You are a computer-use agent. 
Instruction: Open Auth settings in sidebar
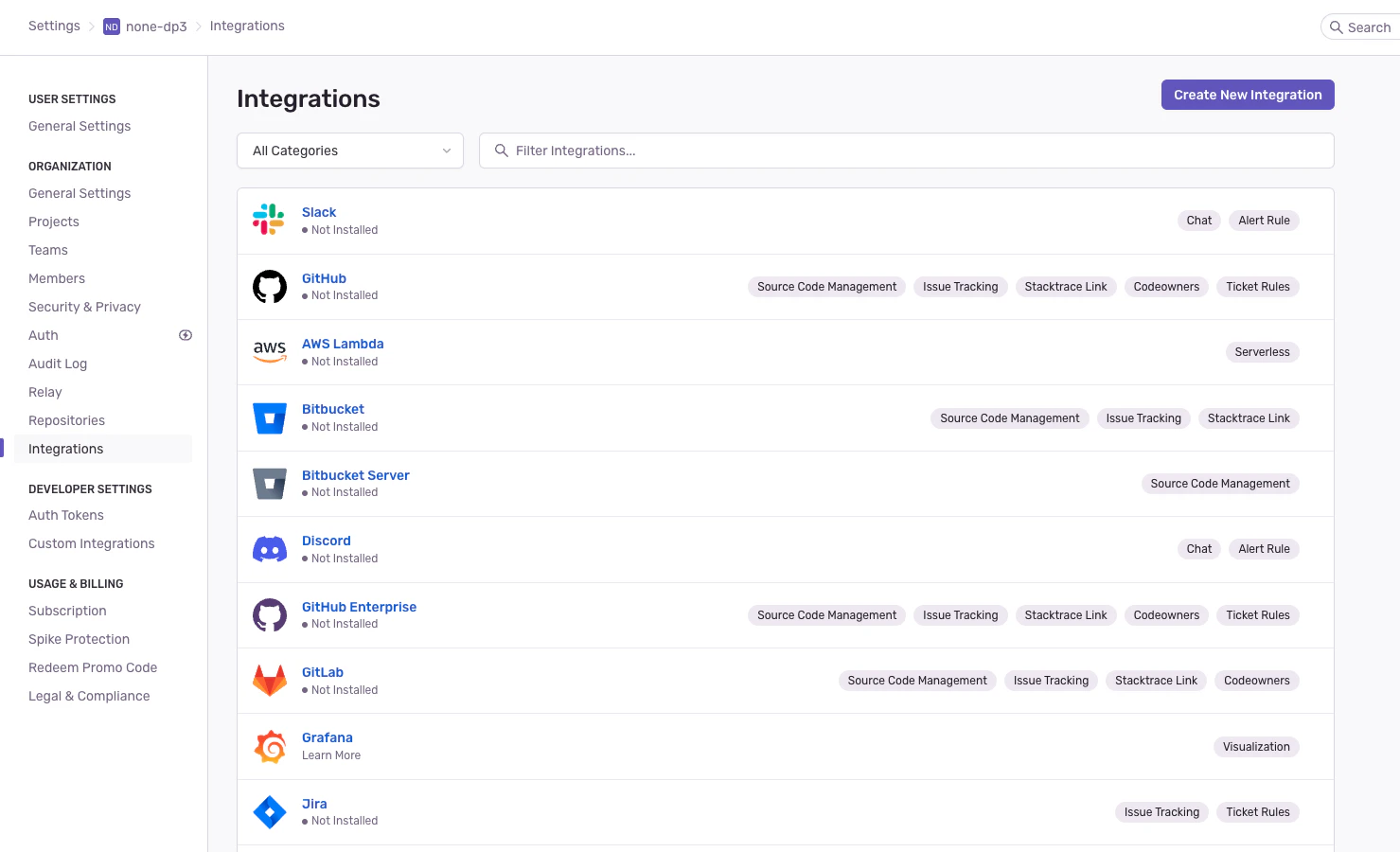44,335
